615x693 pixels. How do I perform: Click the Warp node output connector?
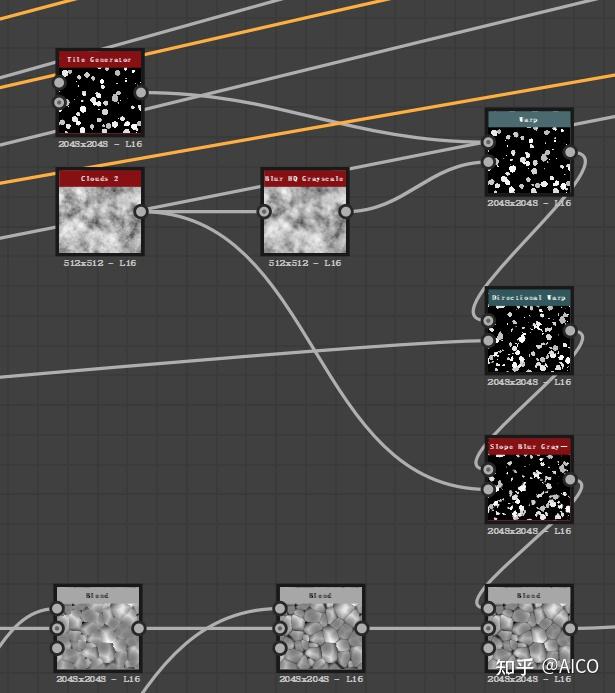pos(570,152)
